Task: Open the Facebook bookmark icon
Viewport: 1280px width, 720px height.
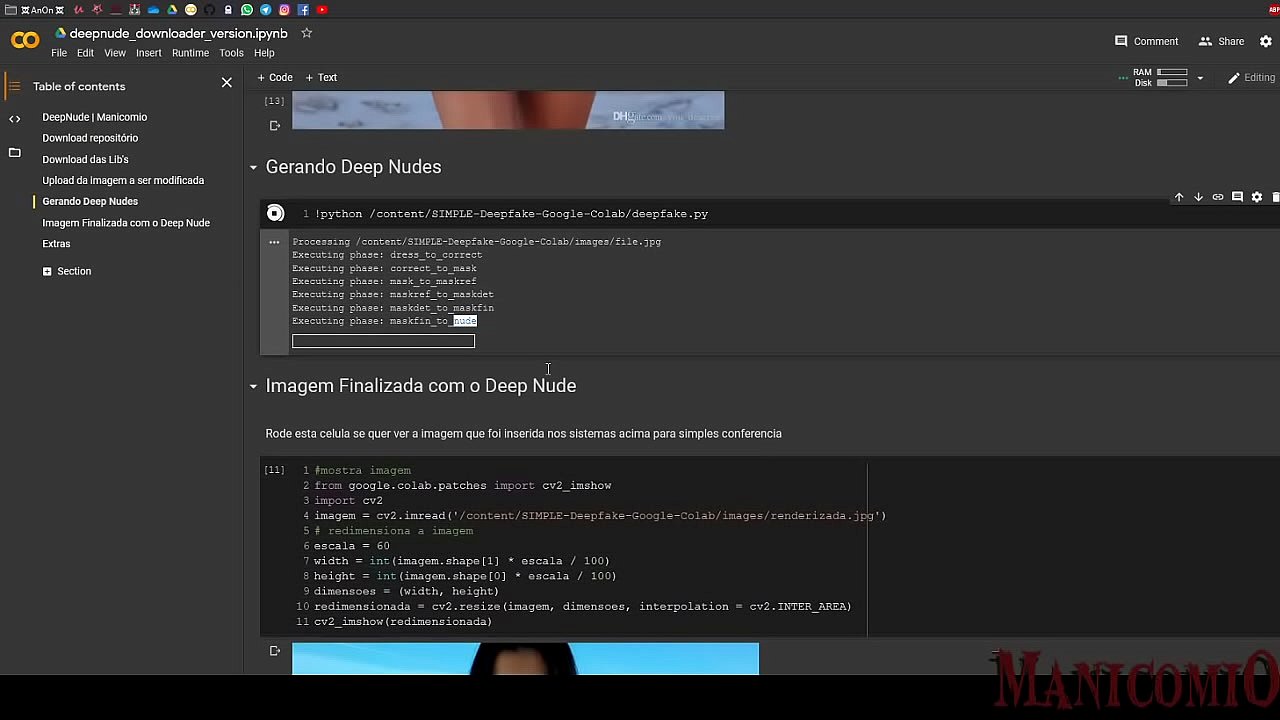Action: 303,10
